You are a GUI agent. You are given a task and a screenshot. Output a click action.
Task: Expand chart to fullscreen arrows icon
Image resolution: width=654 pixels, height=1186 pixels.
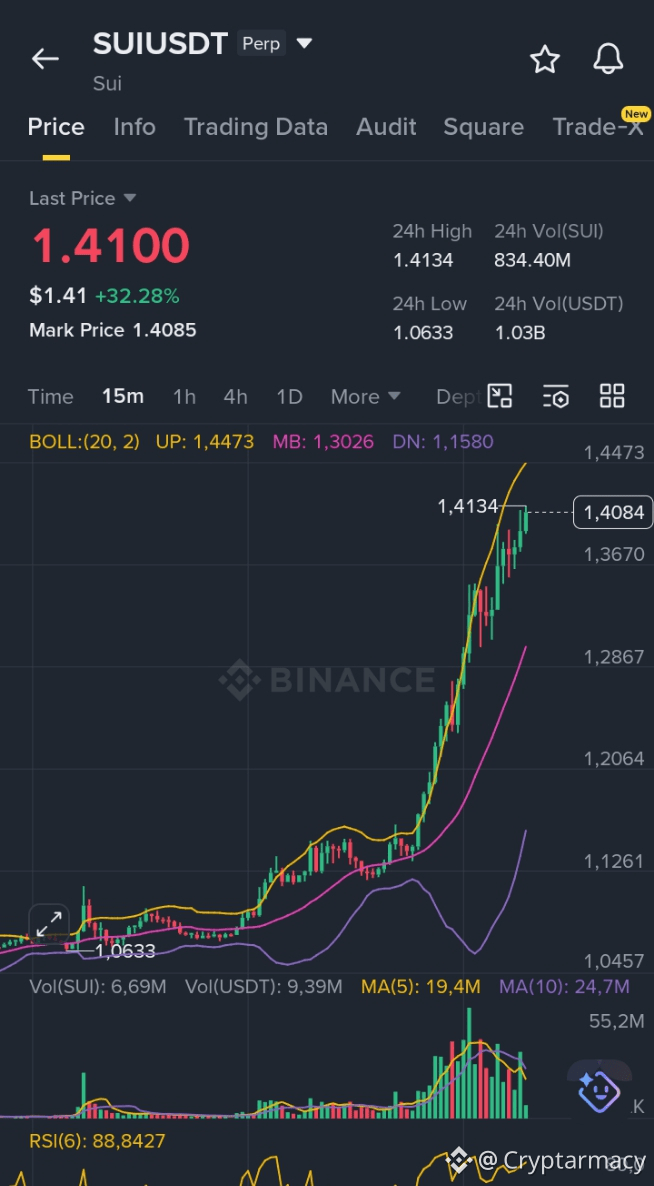tap(49, 924)
